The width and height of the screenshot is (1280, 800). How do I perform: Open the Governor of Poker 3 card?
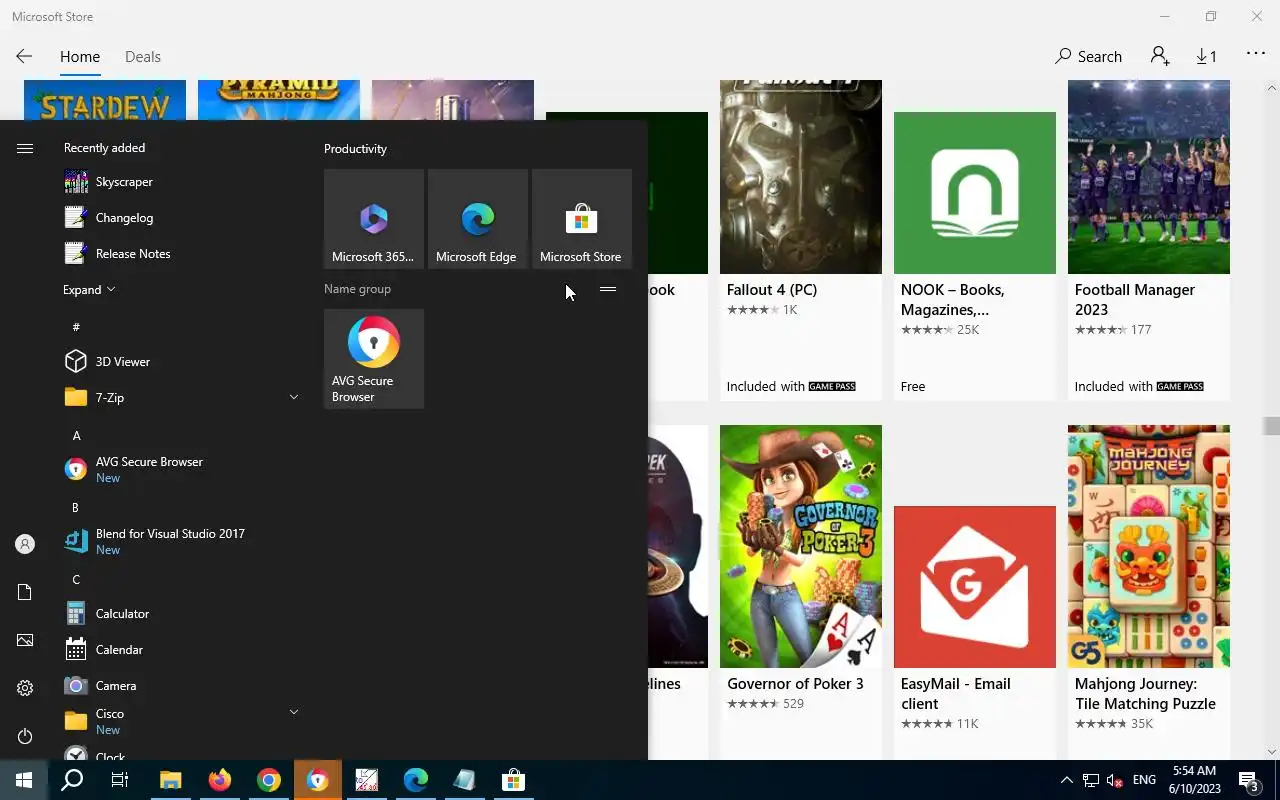coord(801,590)
